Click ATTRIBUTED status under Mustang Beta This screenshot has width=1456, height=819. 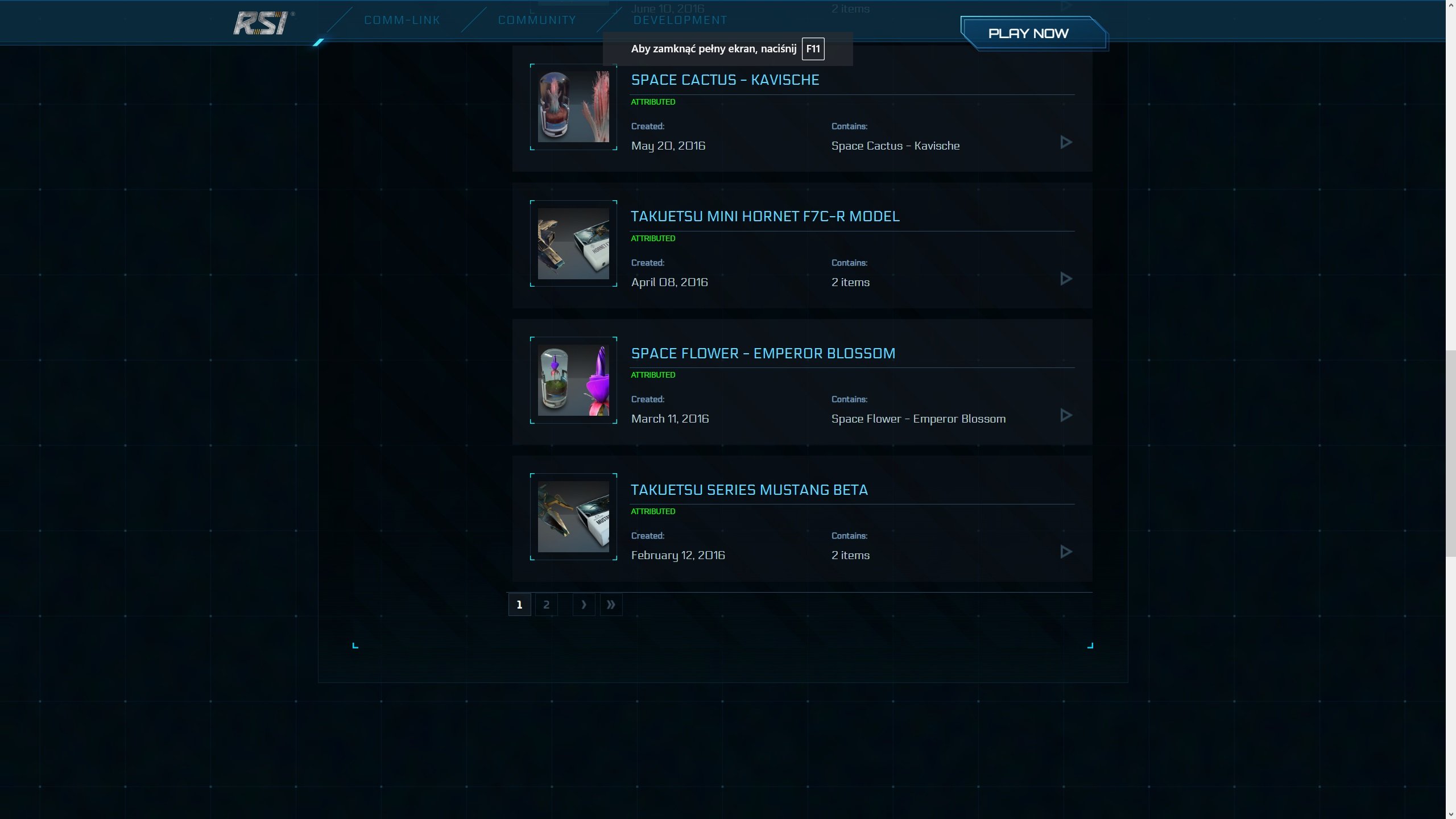tap(653, 511)
